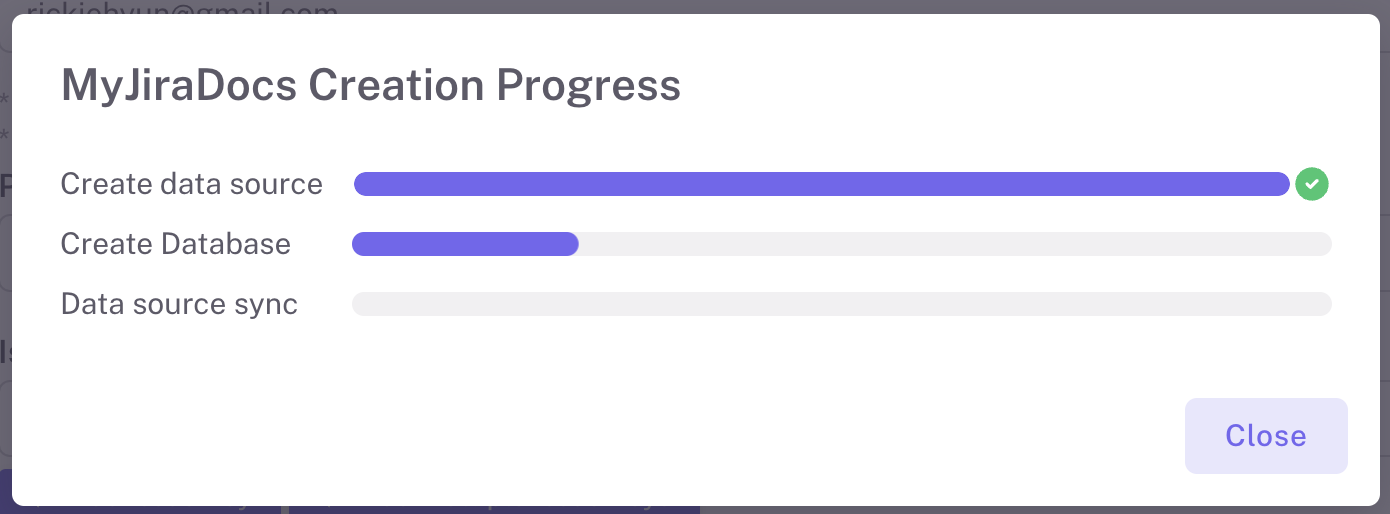Click the word 'MyJiraDocs' in the title
Image resolution: width=1390 pixels, height=514 pixels.
[178, 86]
